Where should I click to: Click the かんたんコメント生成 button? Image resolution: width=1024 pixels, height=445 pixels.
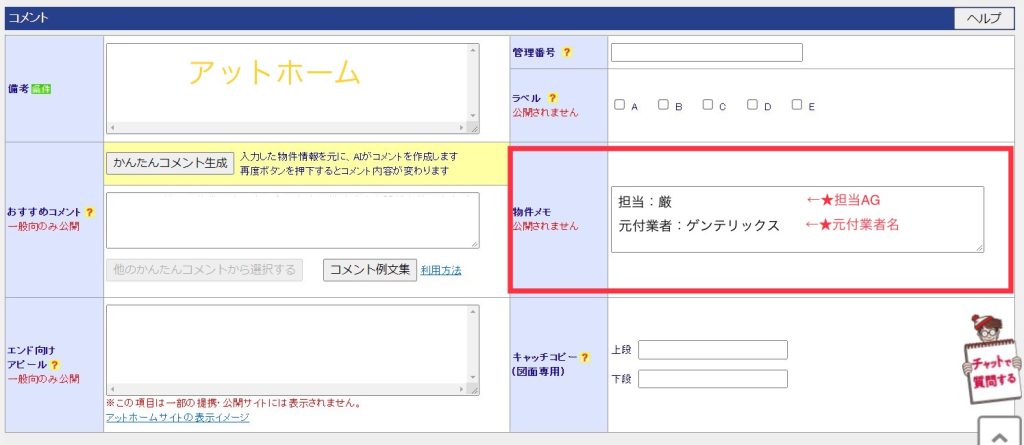coord(170,163)
